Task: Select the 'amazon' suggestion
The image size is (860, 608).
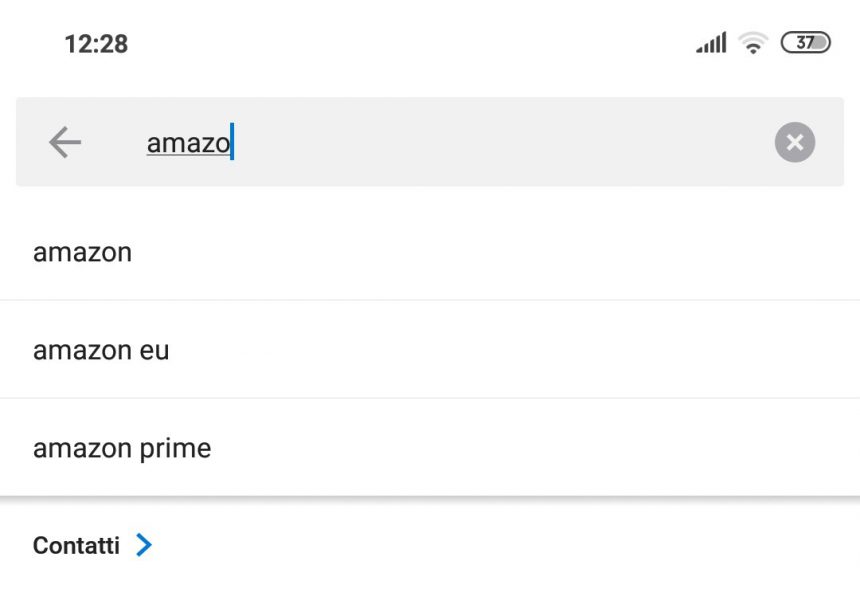Action: tap(430, 252)
